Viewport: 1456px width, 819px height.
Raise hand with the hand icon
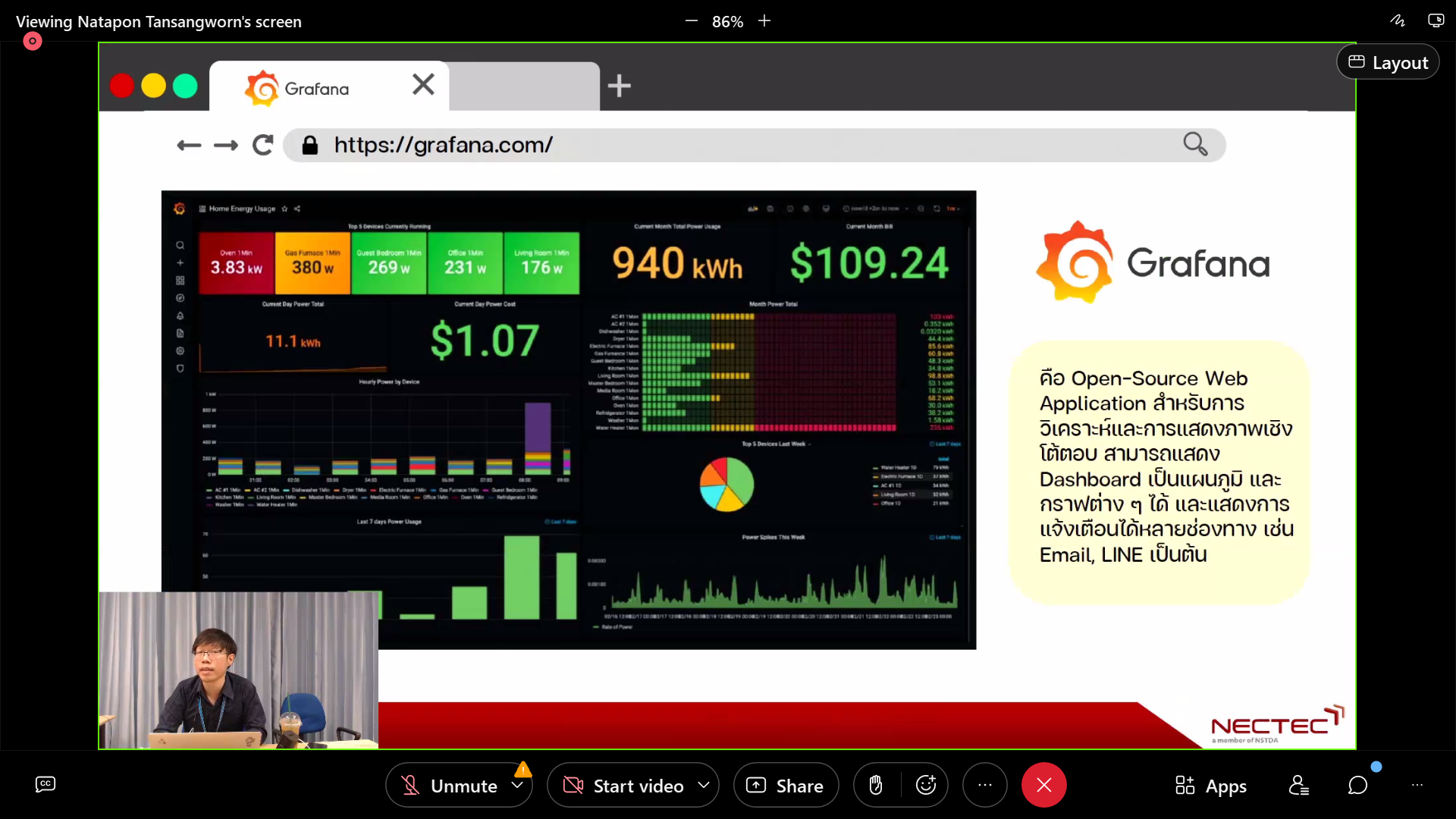[876, 786]
